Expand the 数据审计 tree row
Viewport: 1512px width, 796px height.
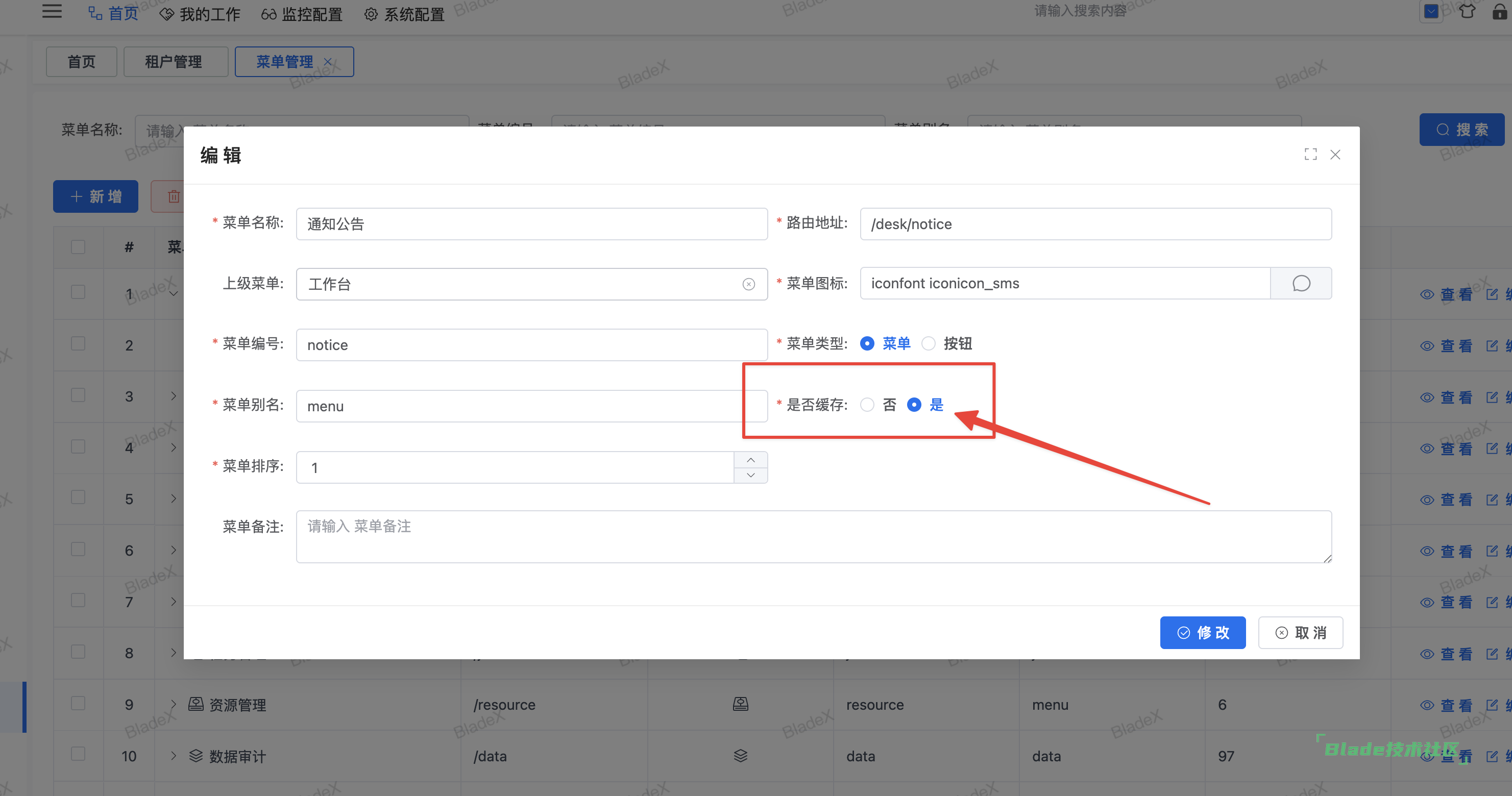[173, 756]
